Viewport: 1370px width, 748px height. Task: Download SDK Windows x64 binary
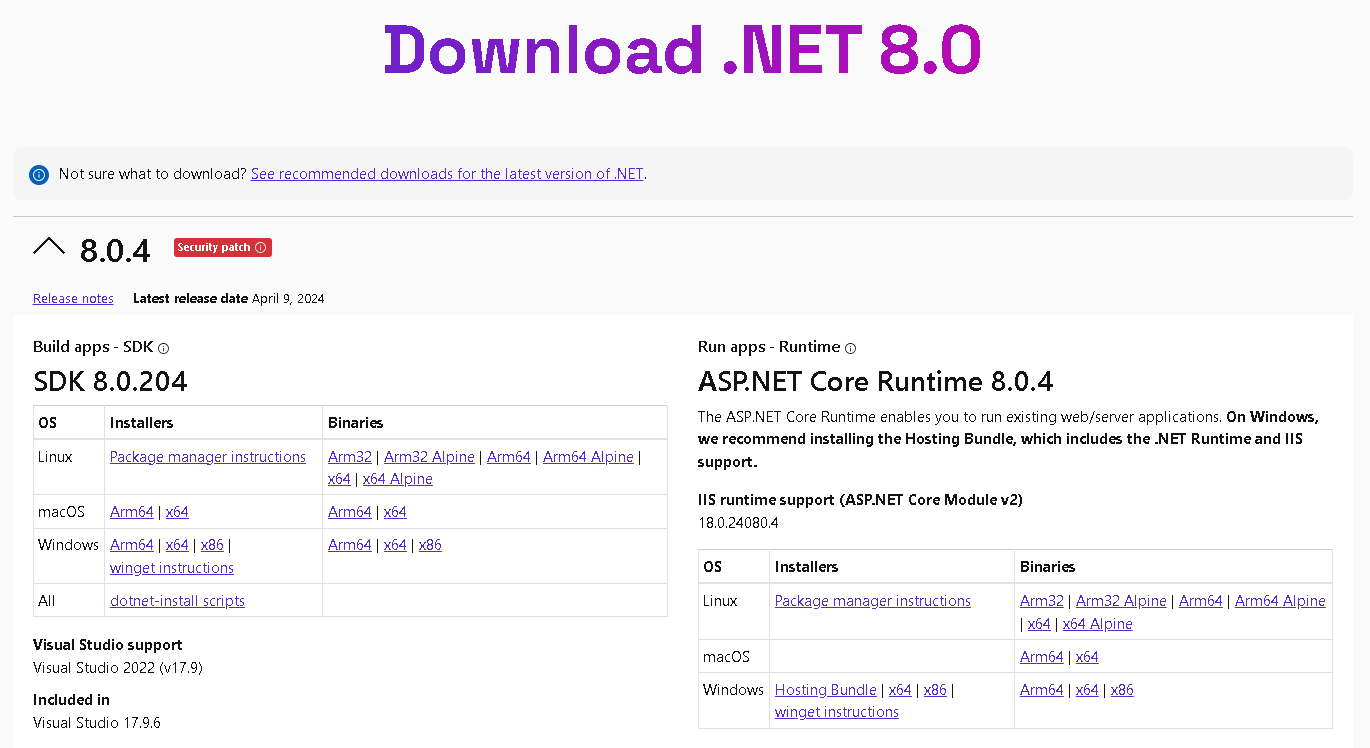pos(395,545)
